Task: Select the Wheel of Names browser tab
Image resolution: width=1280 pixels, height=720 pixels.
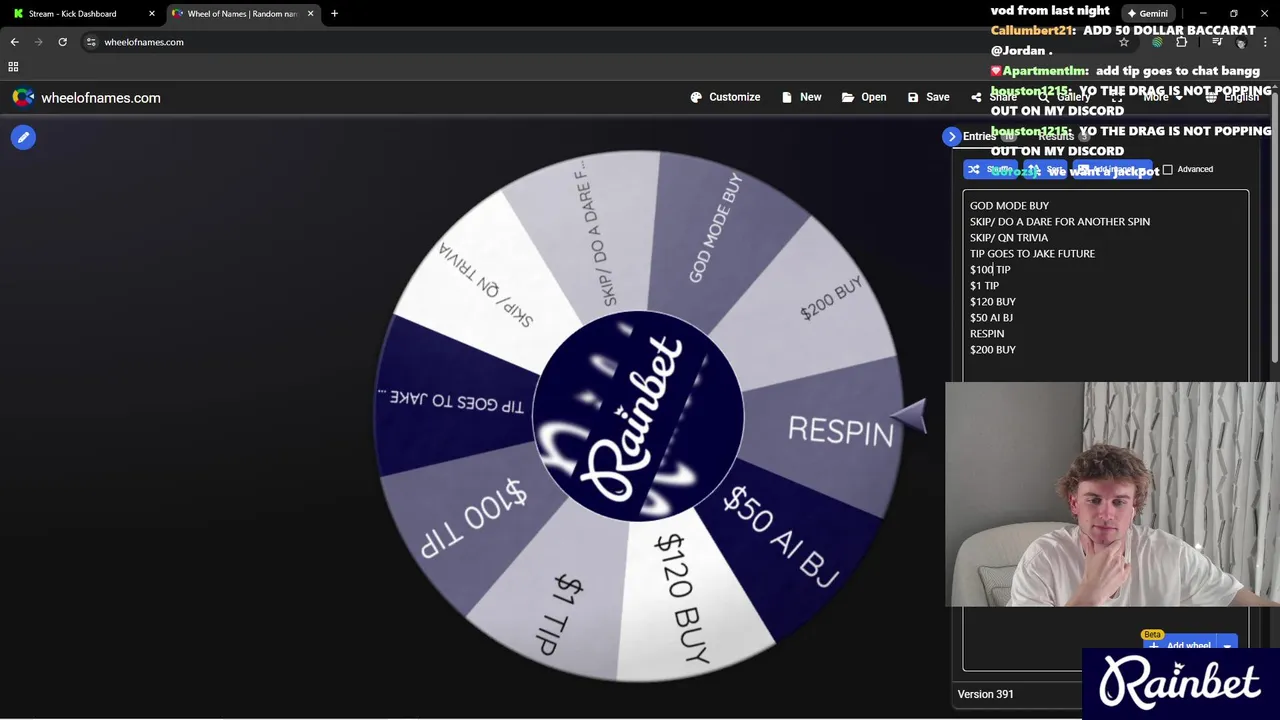Action: point(242,13)
